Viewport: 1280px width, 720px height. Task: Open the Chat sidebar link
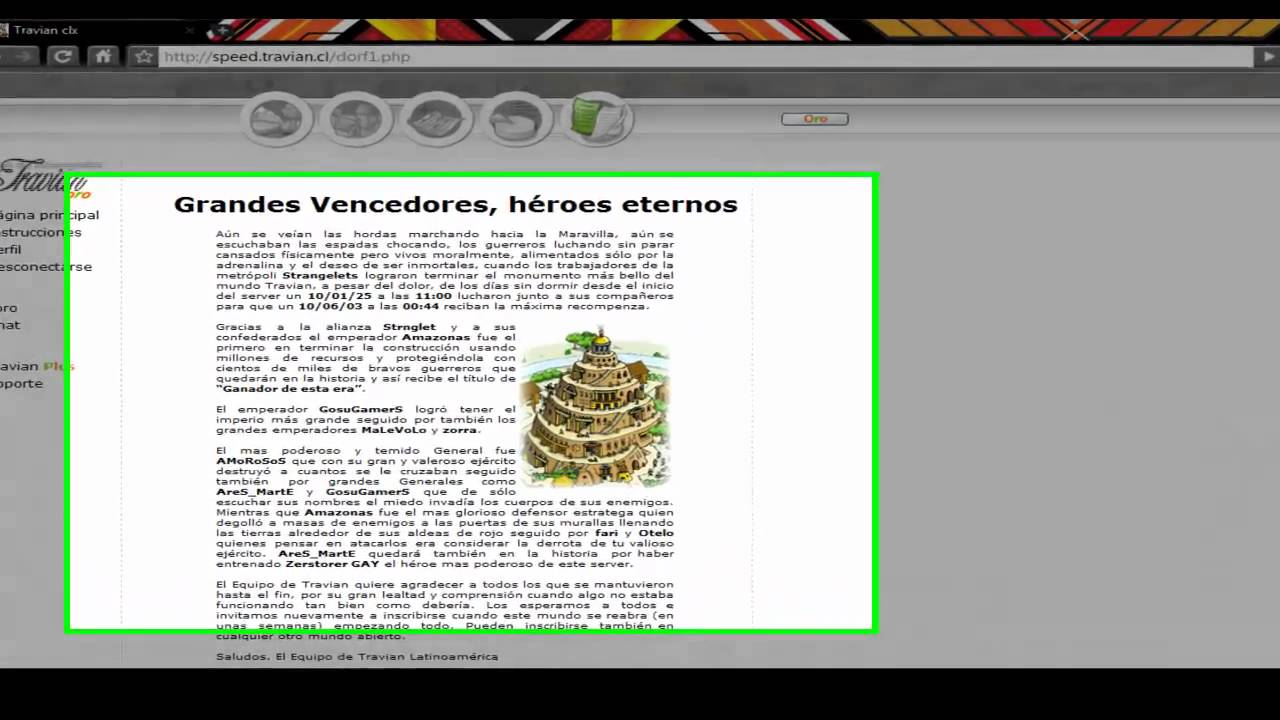(10, 325)
